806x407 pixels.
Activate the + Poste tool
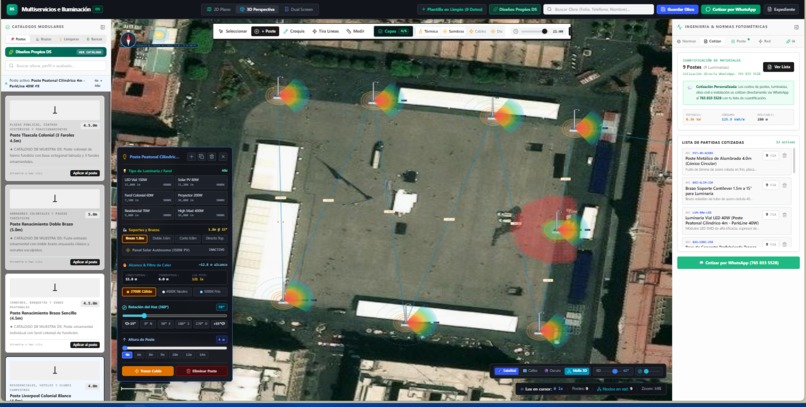(x=265, y=31)
